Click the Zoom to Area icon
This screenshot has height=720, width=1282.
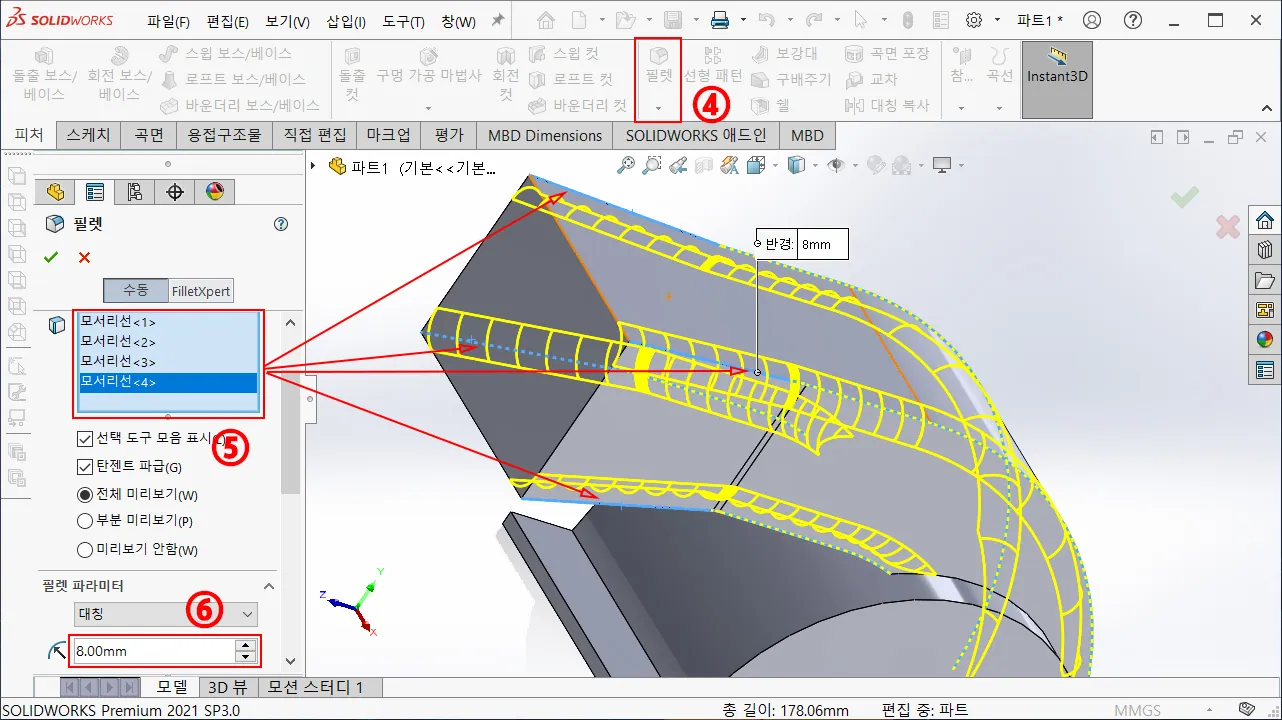pos(652,165)
